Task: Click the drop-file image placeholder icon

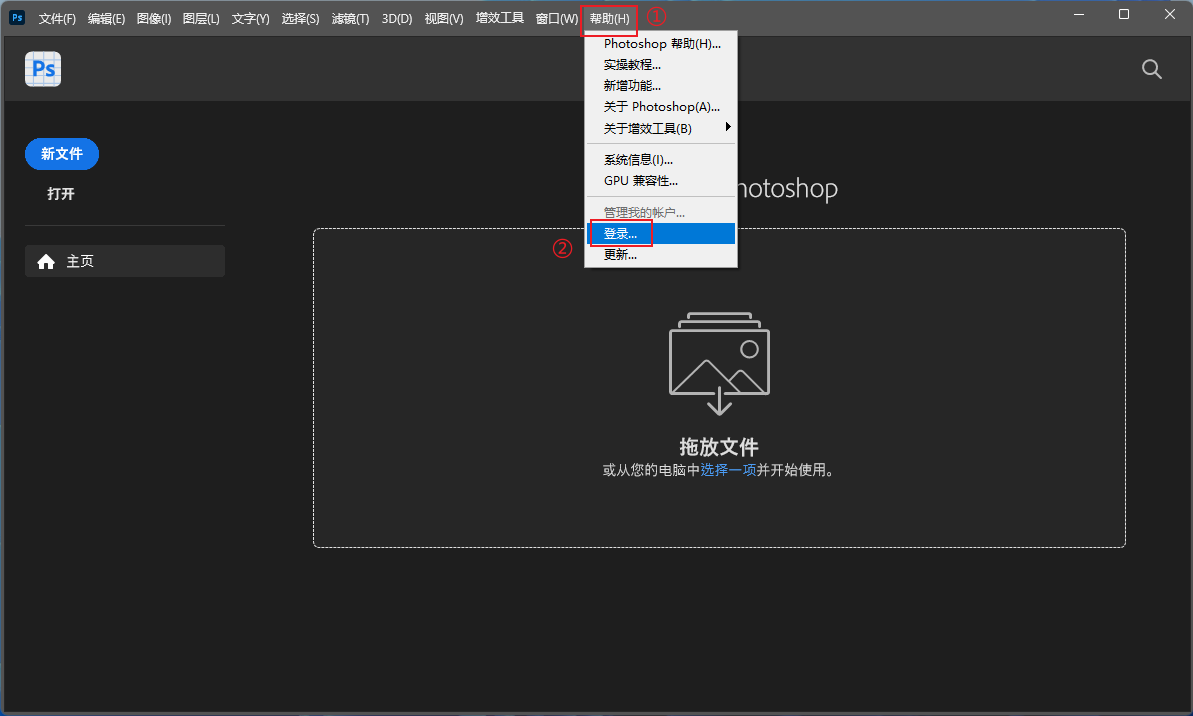Action: click(x=719, y=363)
